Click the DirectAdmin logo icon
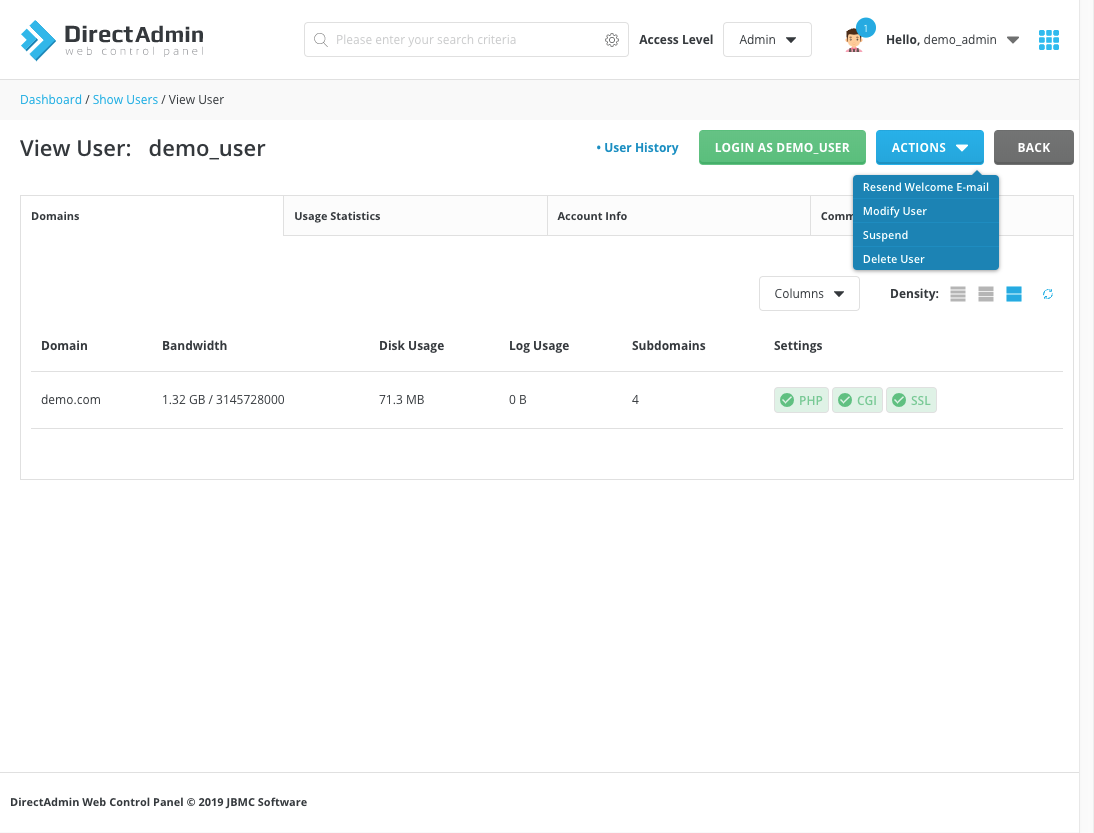 point(38,40)
